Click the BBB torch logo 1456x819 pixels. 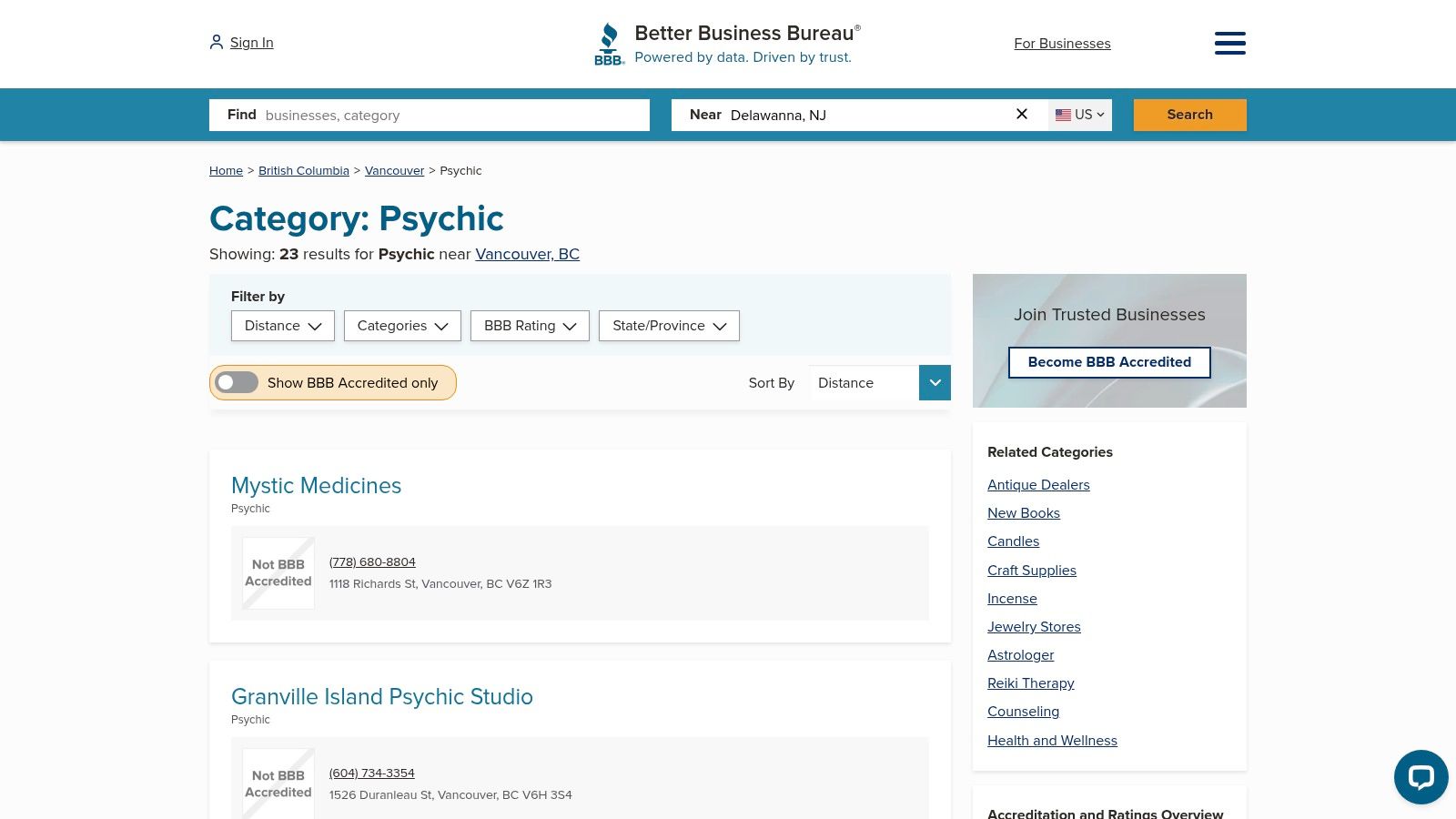pos(609,44)
